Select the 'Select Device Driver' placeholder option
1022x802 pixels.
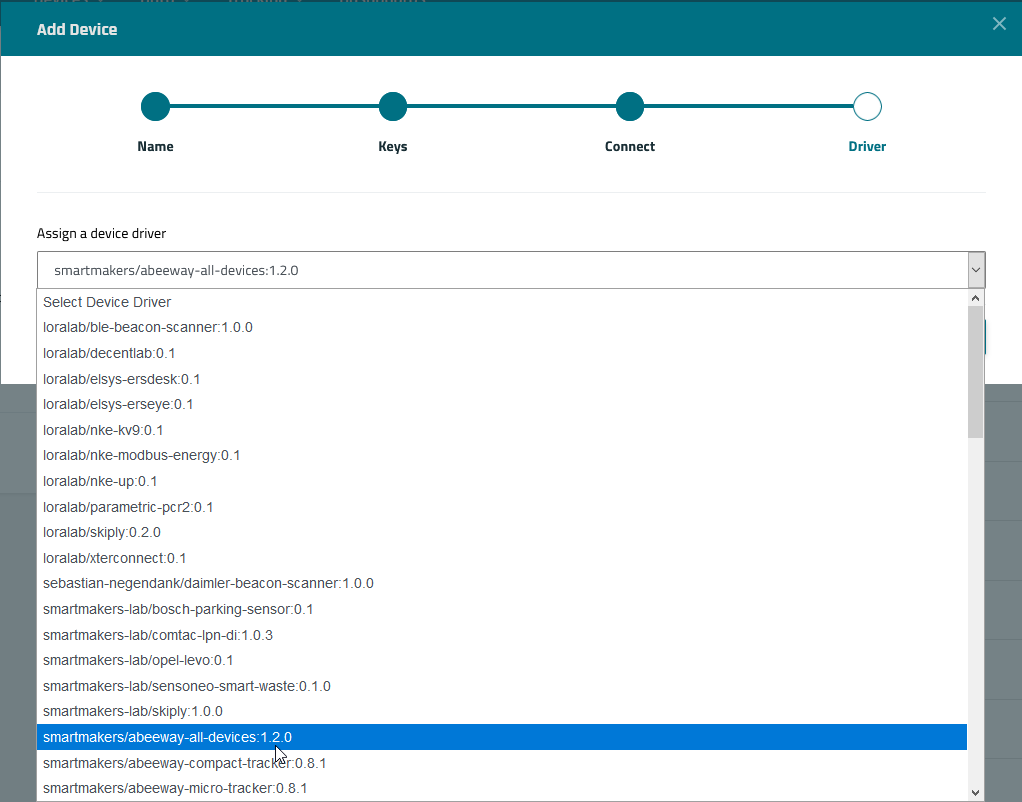[107, 302]
